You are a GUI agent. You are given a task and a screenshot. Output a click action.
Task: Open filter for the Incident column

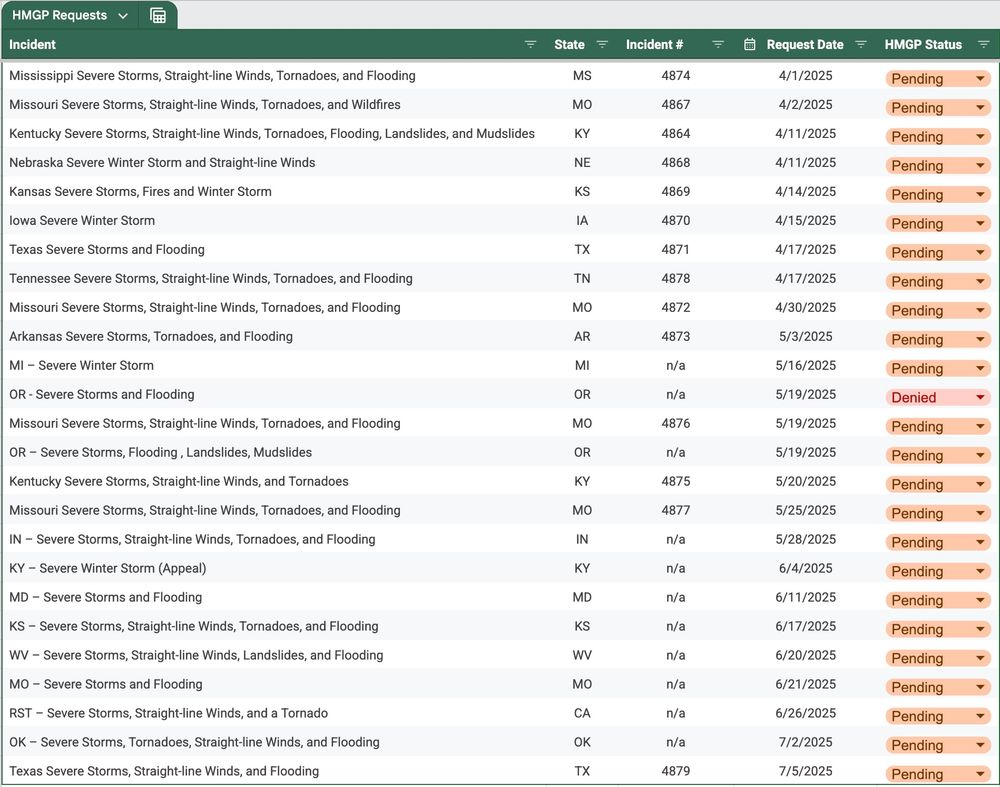530,45
